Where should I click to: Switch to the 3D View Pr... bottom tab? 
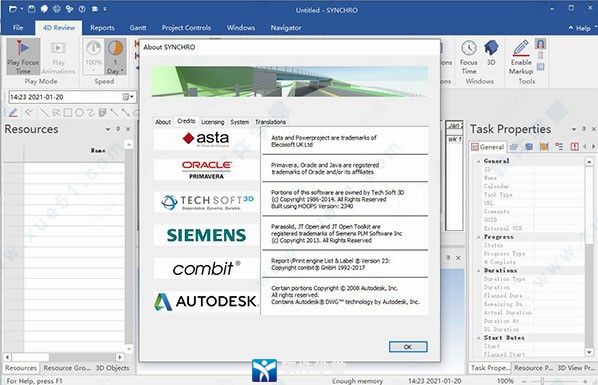pyautogui.click(x=576, y=368)
